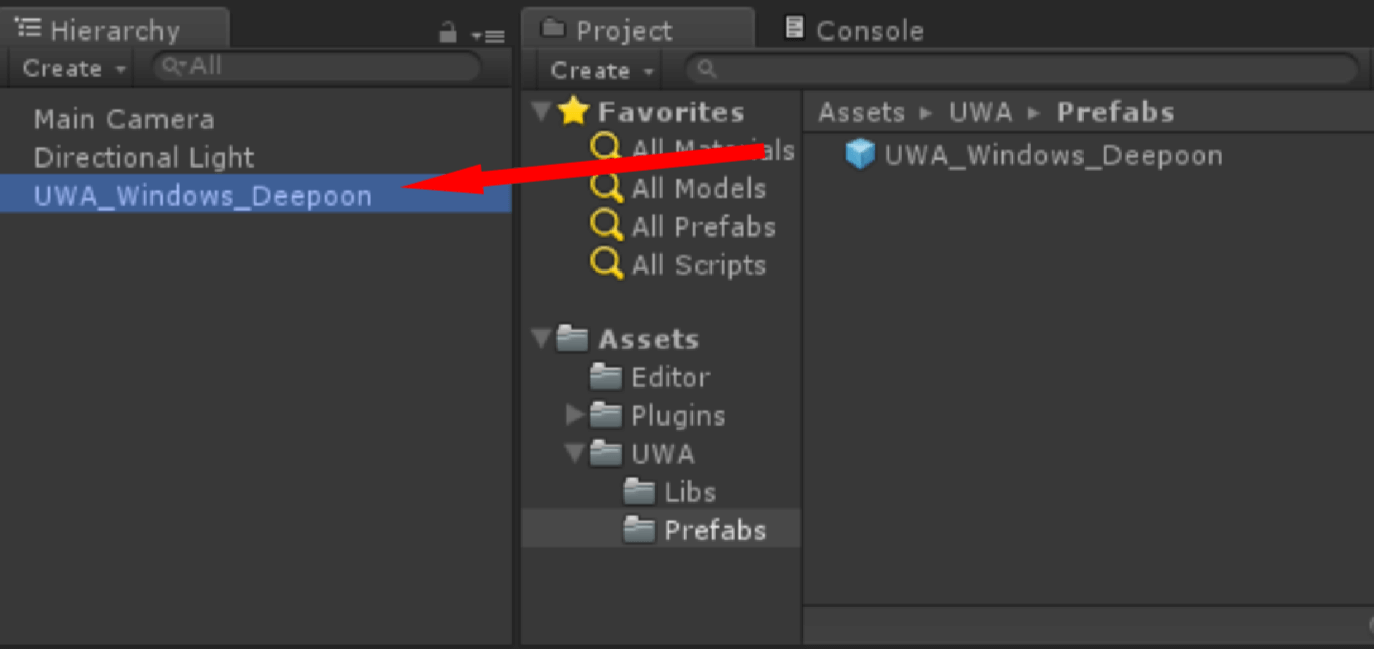Toggle the Hierarchy panel lock icon
The width and height of the screenshot is (1374, 649).
448,33
